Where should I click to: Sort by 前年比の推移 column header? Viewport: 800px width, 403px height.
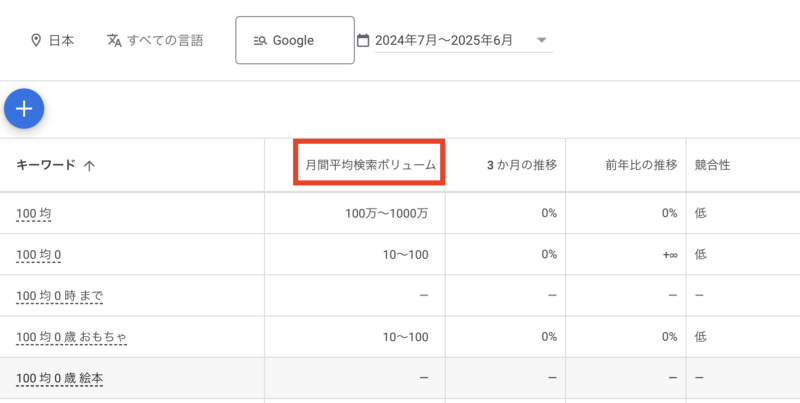coord(641,165)
